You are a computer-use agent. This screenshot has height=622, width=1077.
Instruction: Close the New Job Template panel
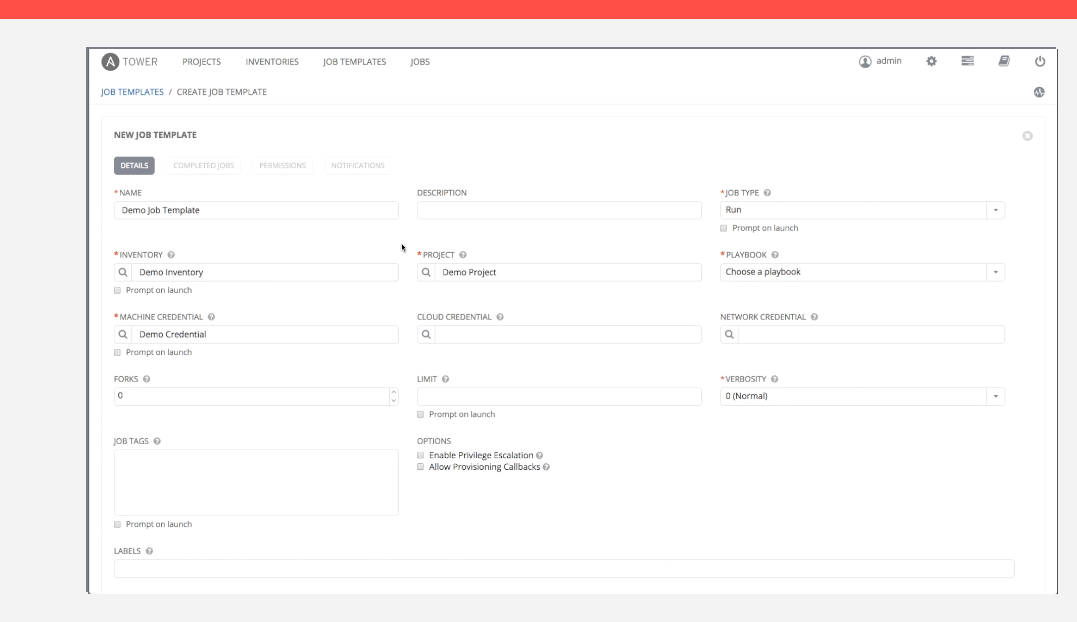(1027, 136)
